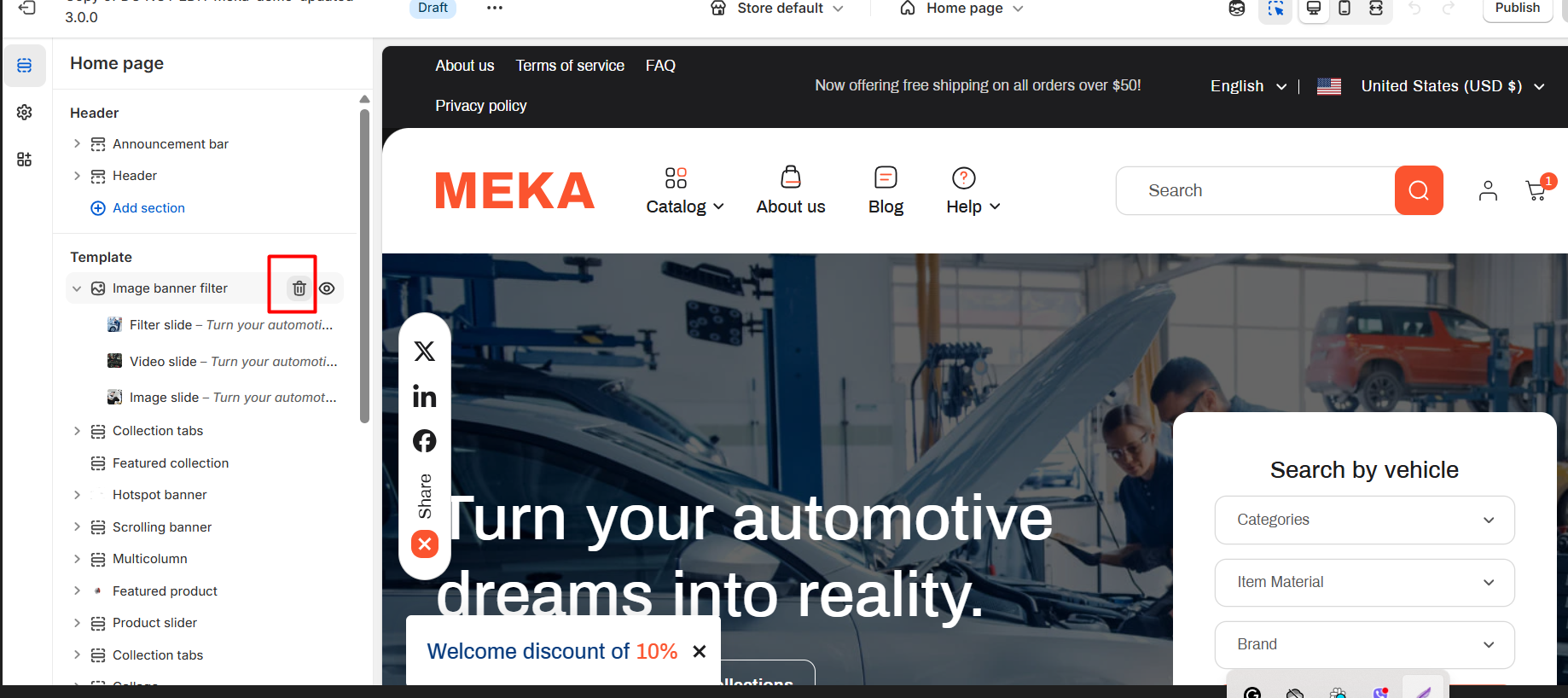This screenshot has height=698, width=1568.
Task: Collapse the Image banner filter tree
Action: (x=77, y=288)
